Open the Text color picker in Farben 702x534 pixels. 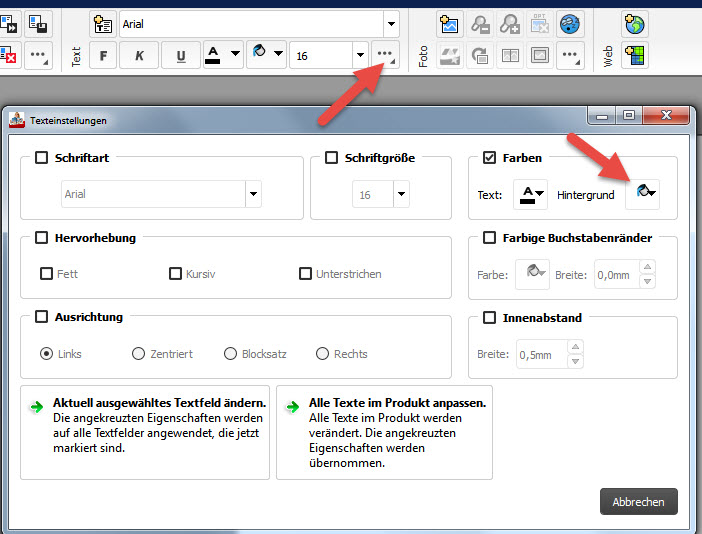pos(530,194)
